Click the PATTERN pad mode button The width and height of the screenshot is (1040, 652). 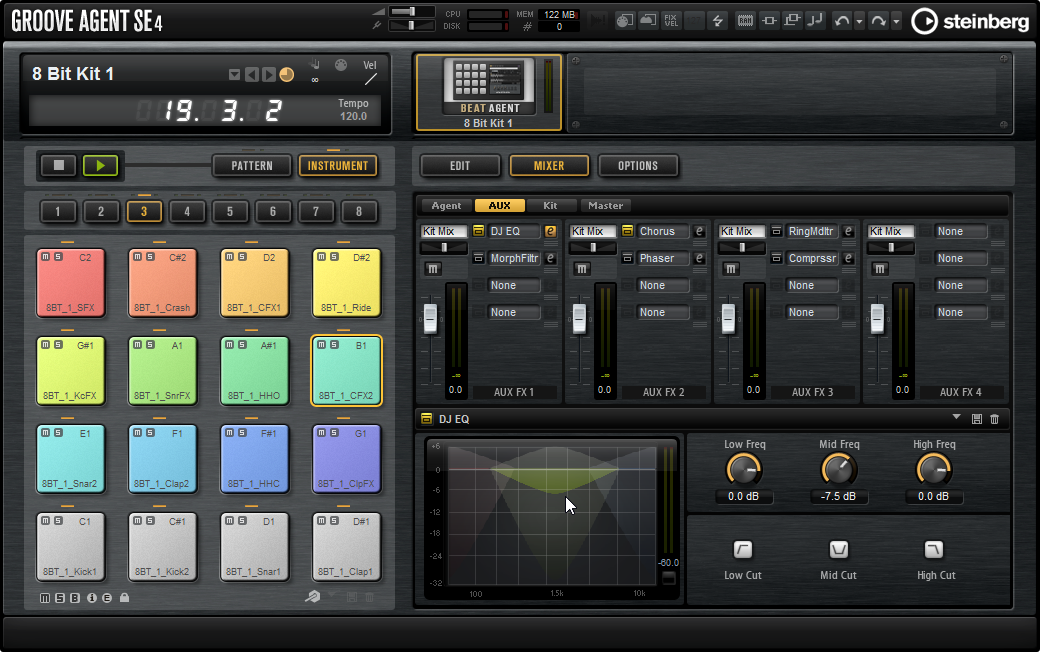(252, 166)
